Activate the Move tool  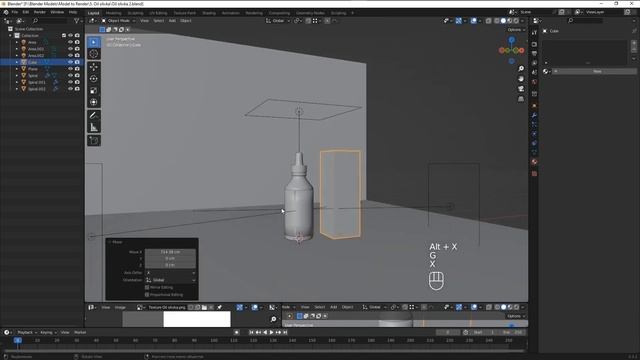click(94, 67)
